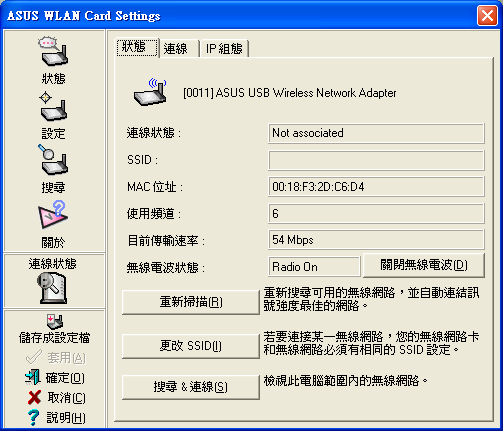Click the 關閉無線電波(D) button

424,265
